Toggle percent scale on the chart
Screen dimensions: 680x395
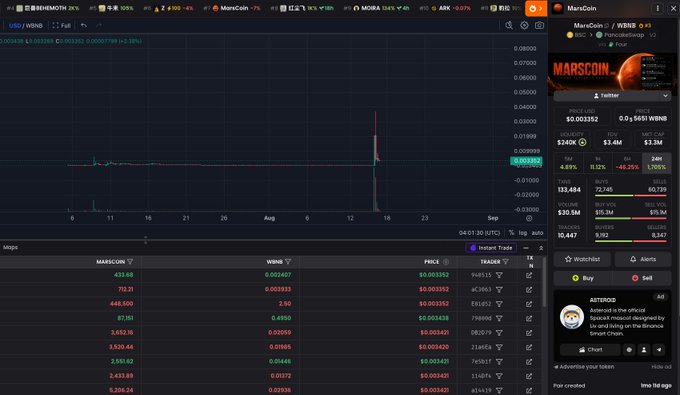coord(511,233)
